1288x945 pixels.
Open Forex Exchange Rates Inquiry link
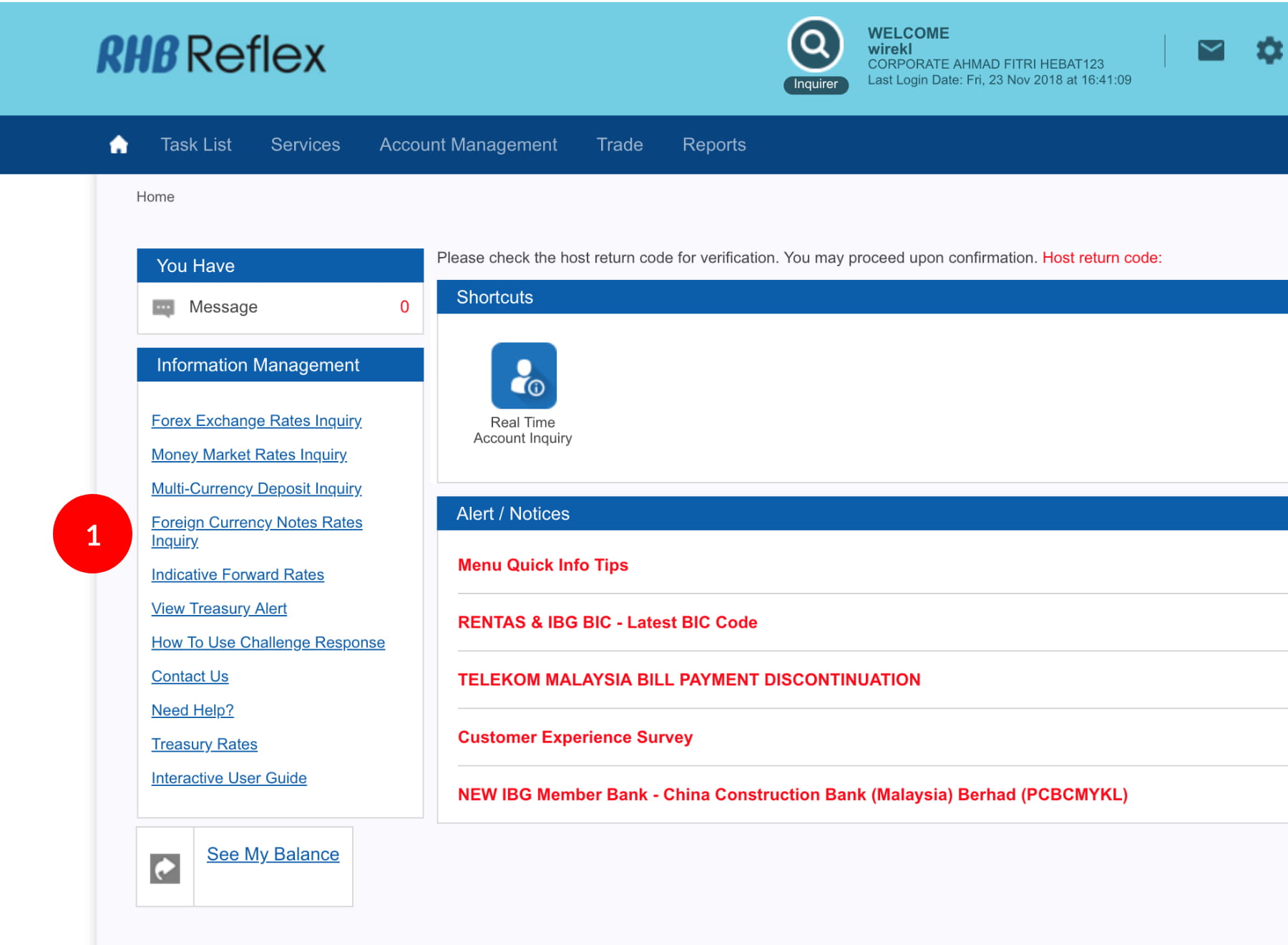(x=256, y=421)
